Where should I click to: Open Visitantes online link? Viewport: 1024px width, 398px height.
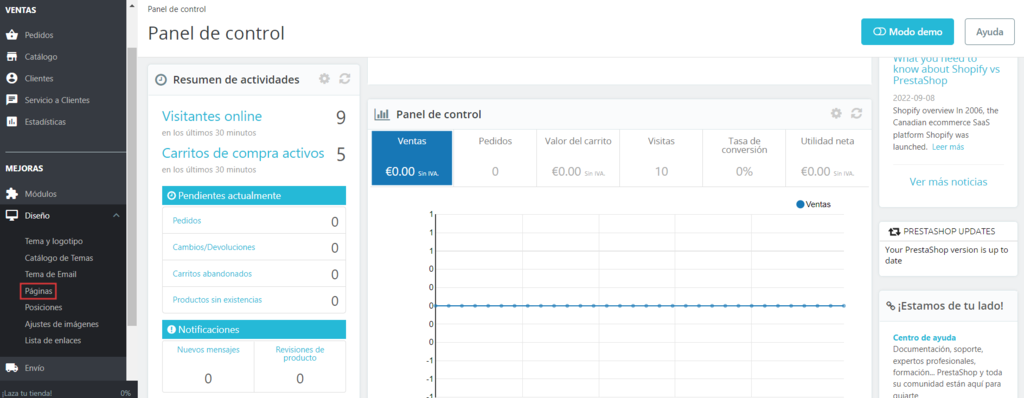(x=212, y=116)
